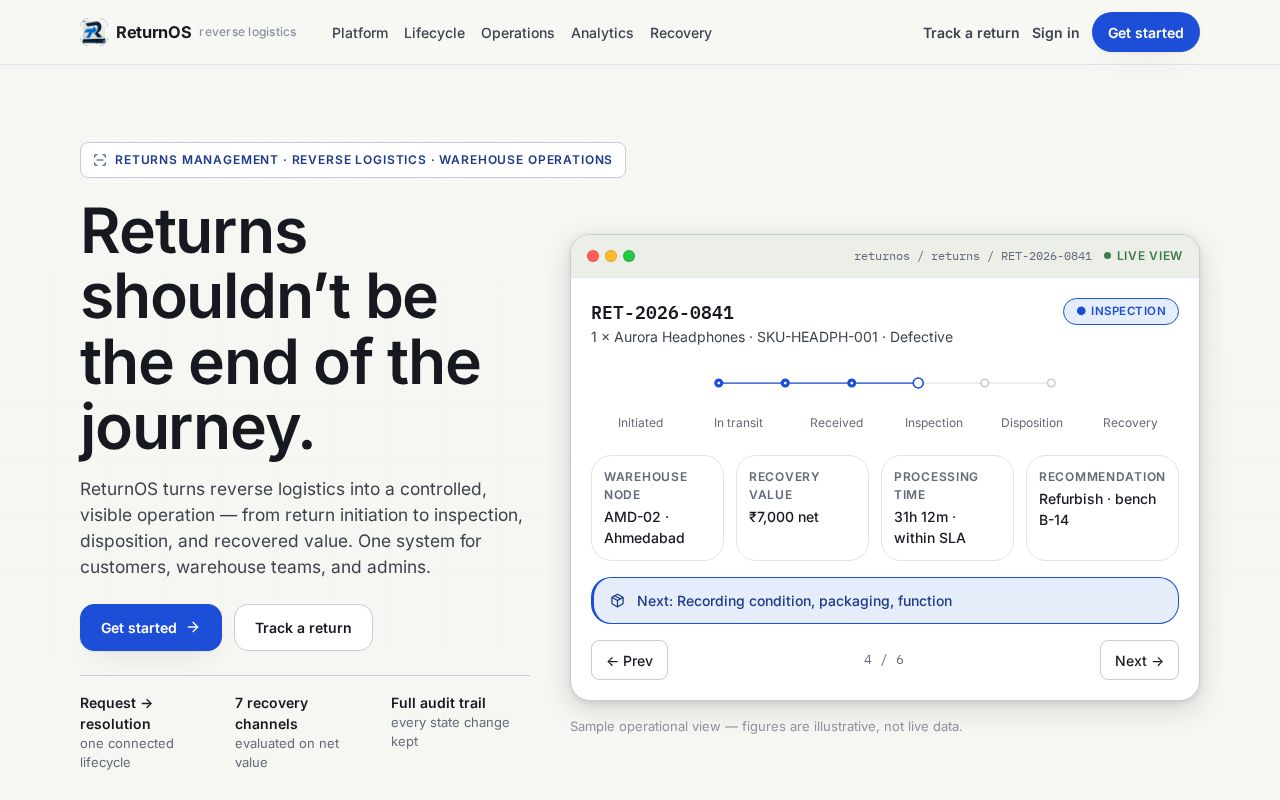Screen dimensions: 1280x800
Task: Click the hero Get started button with arrow
Action: 151,627
